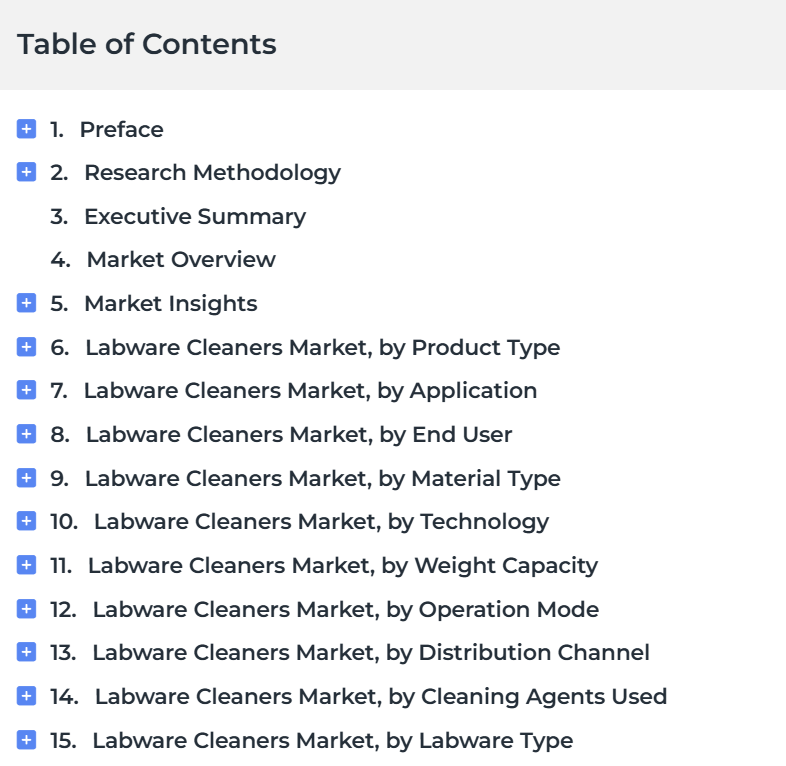
Task: Click plus icon for by Distribution Channel
Action: coord(27,652)
